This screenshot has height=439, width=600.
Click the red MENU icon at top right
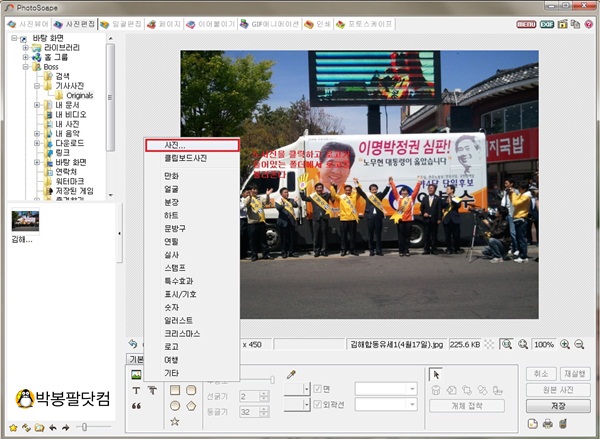525,23
